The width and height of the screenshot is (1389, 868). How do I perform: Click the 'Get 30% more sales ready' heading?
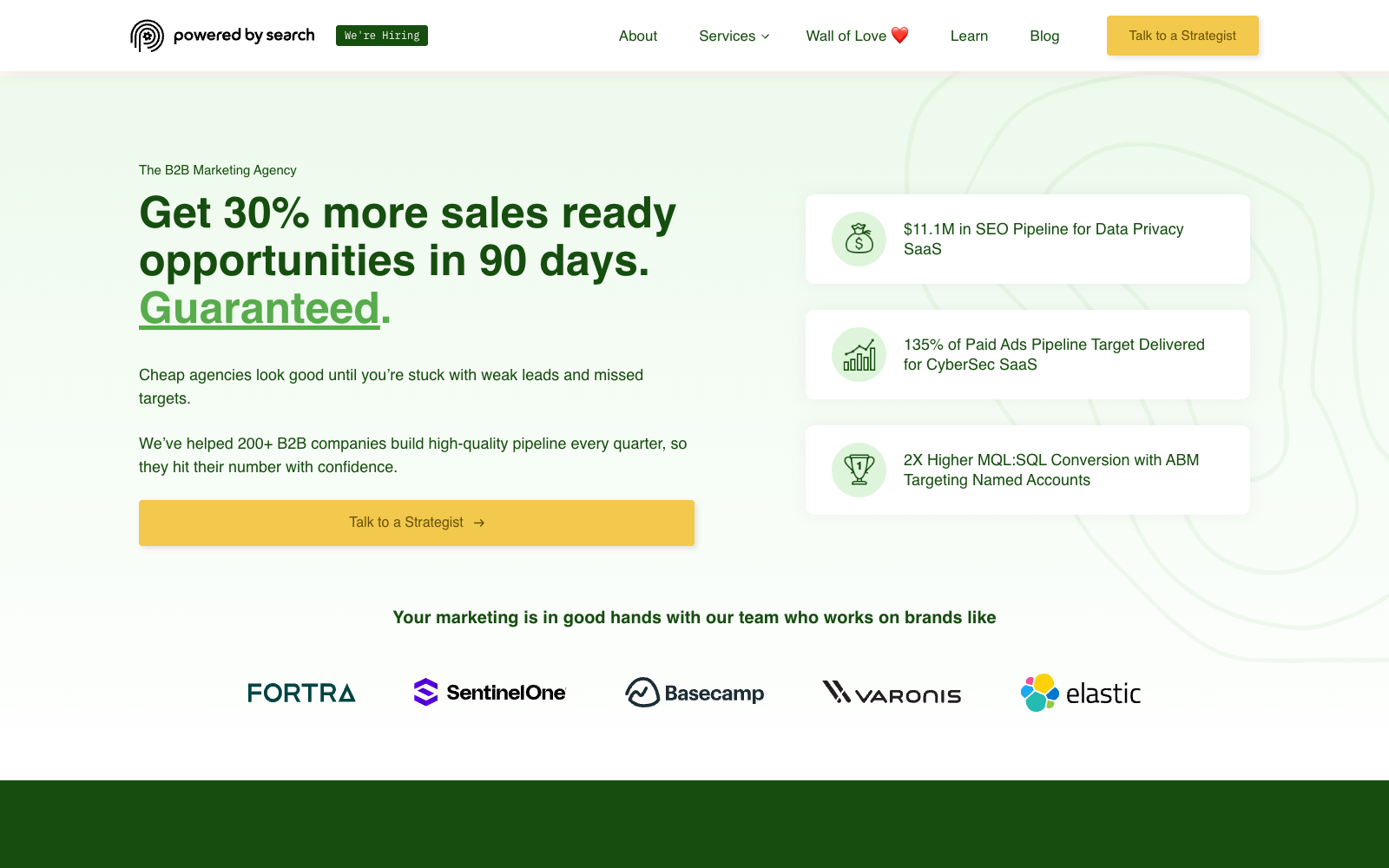pos(408,260)
